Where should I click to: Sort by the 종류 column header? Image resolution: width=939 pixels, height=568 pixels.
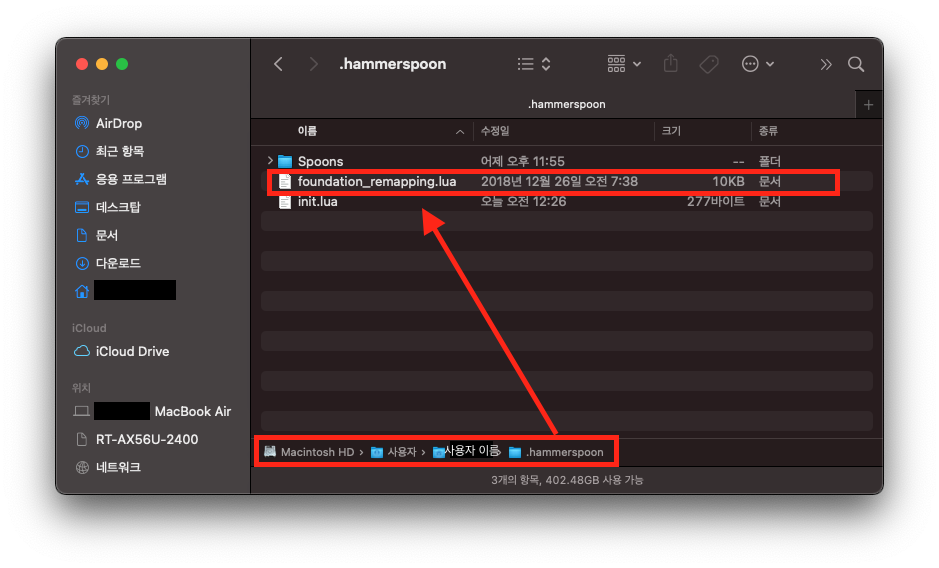(768, 131)
